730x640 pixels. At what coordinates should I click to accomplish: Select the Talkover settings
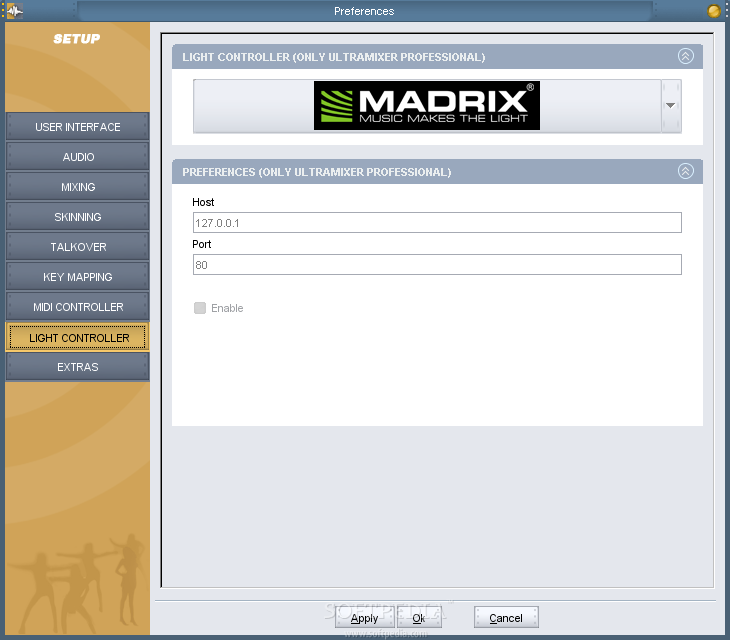point(77,247)
